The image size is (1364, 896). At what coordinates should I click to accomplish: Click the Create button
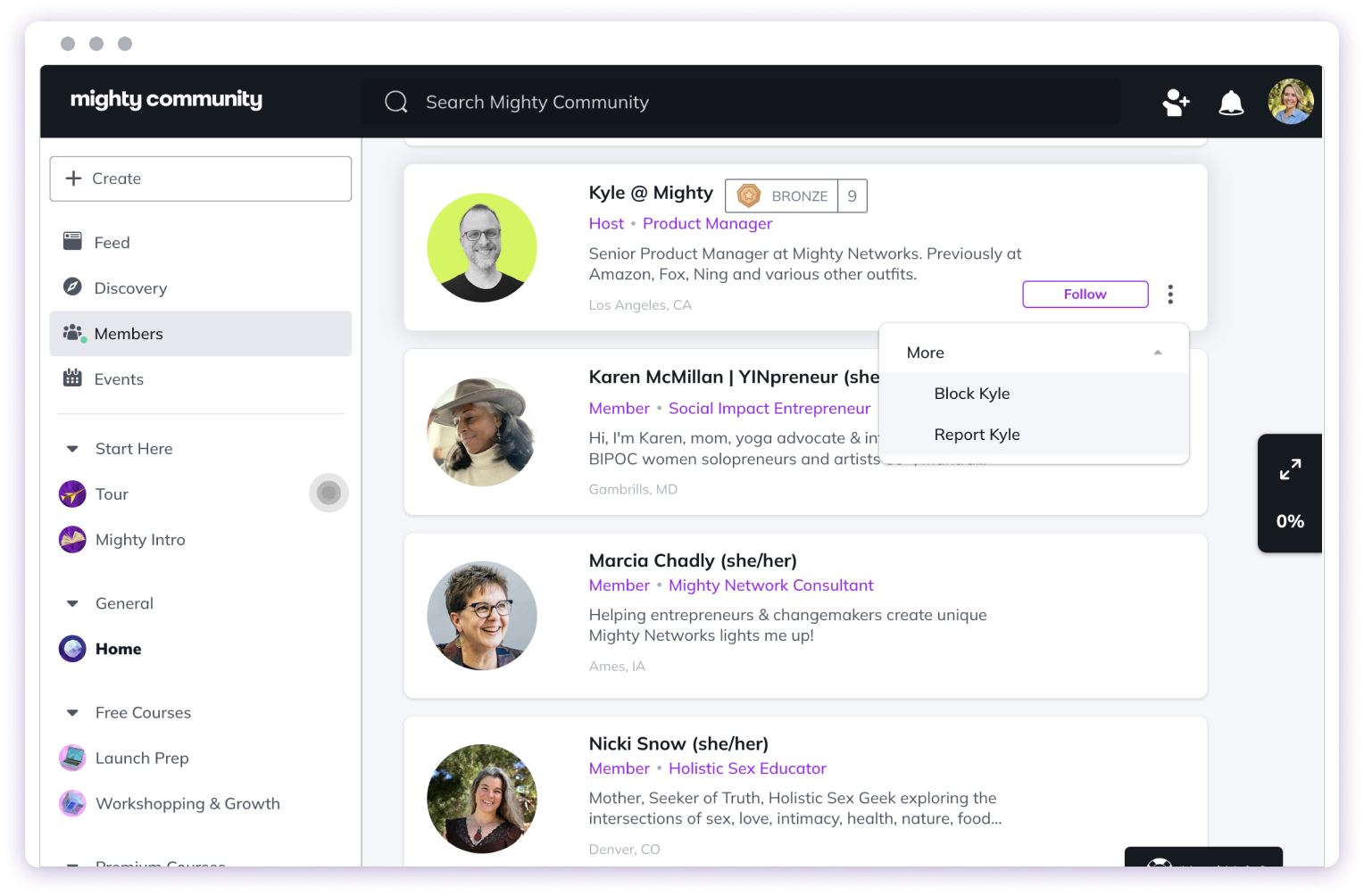(x=201, y=178)
